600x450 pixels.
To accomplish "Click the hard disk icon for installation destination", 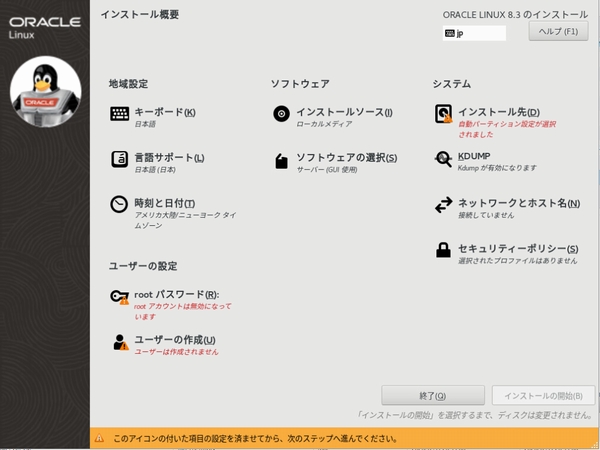I will point(443,114).
